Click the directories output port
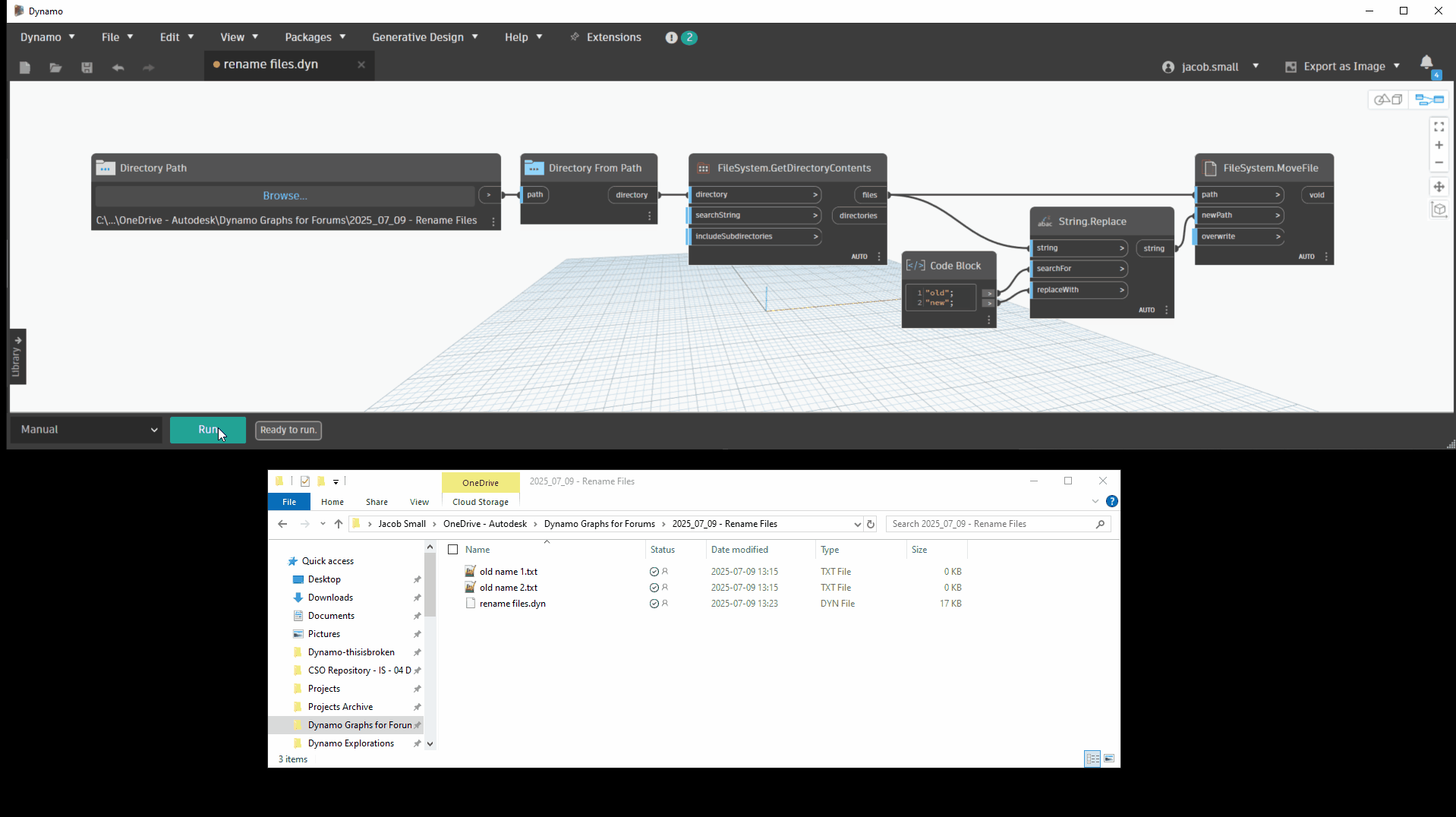 point(859,216)
